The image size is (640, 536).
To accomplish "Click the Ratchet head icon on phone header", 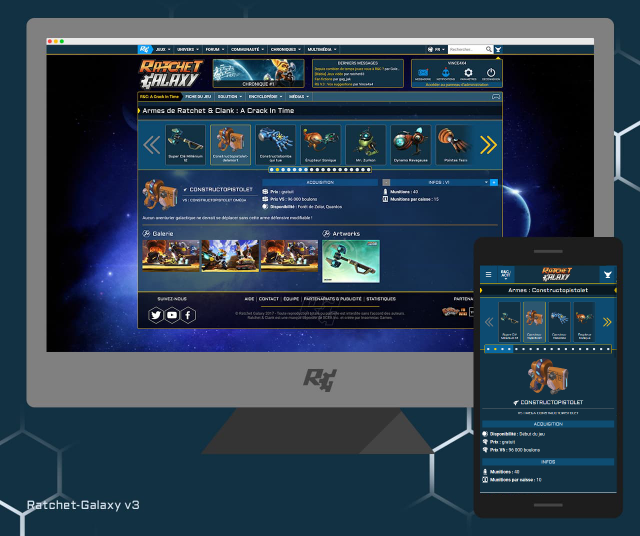I will (608, 274).
